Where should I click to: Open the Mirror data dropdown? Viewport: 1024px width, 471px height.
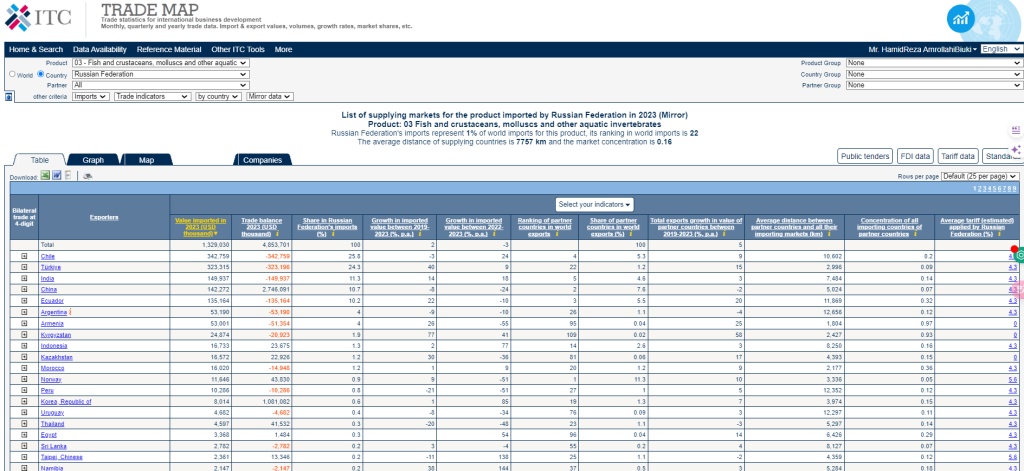click(x=270, y=96)
